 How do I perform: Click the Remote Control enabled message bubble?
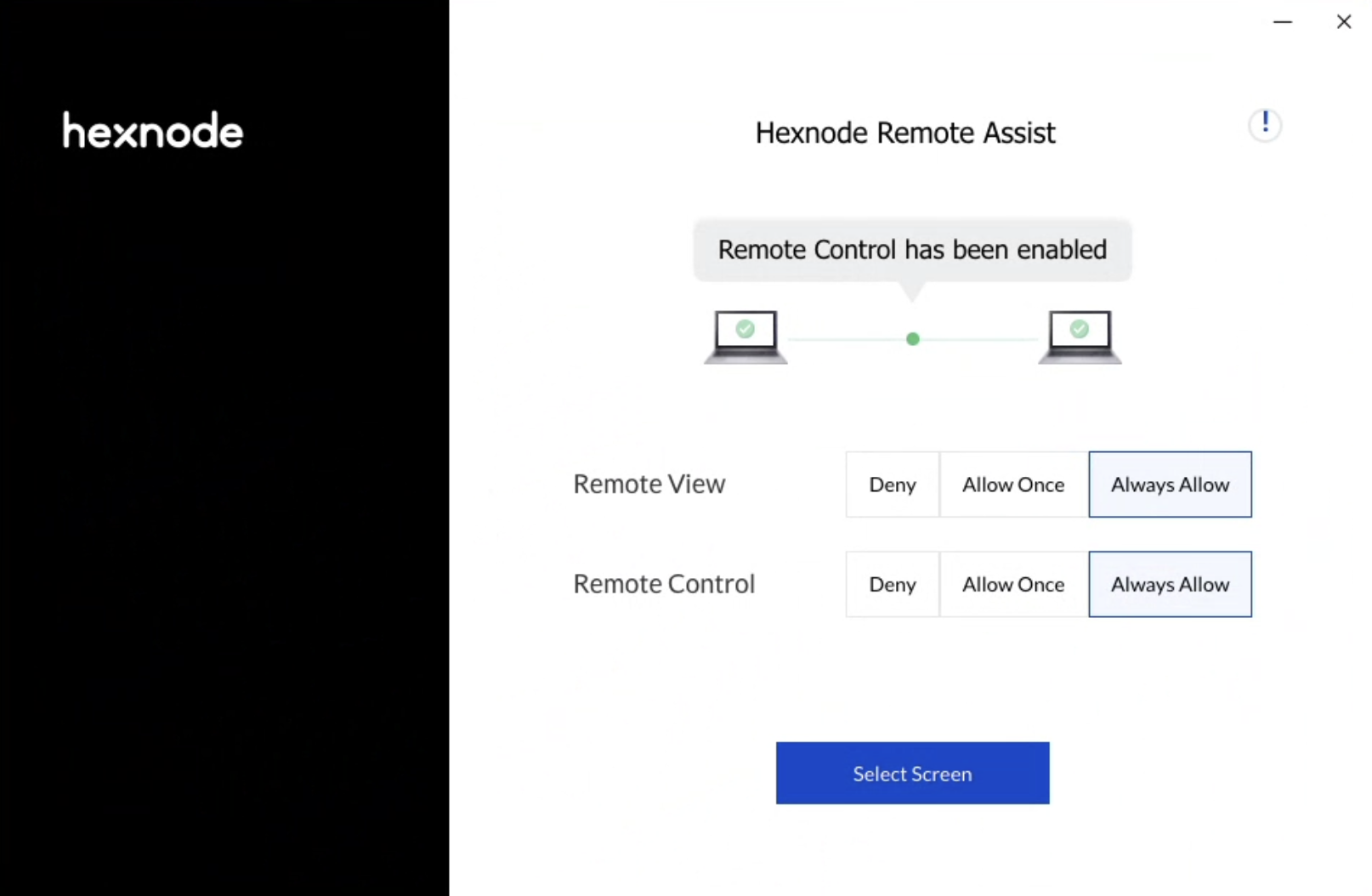click(x=912, y=250)
